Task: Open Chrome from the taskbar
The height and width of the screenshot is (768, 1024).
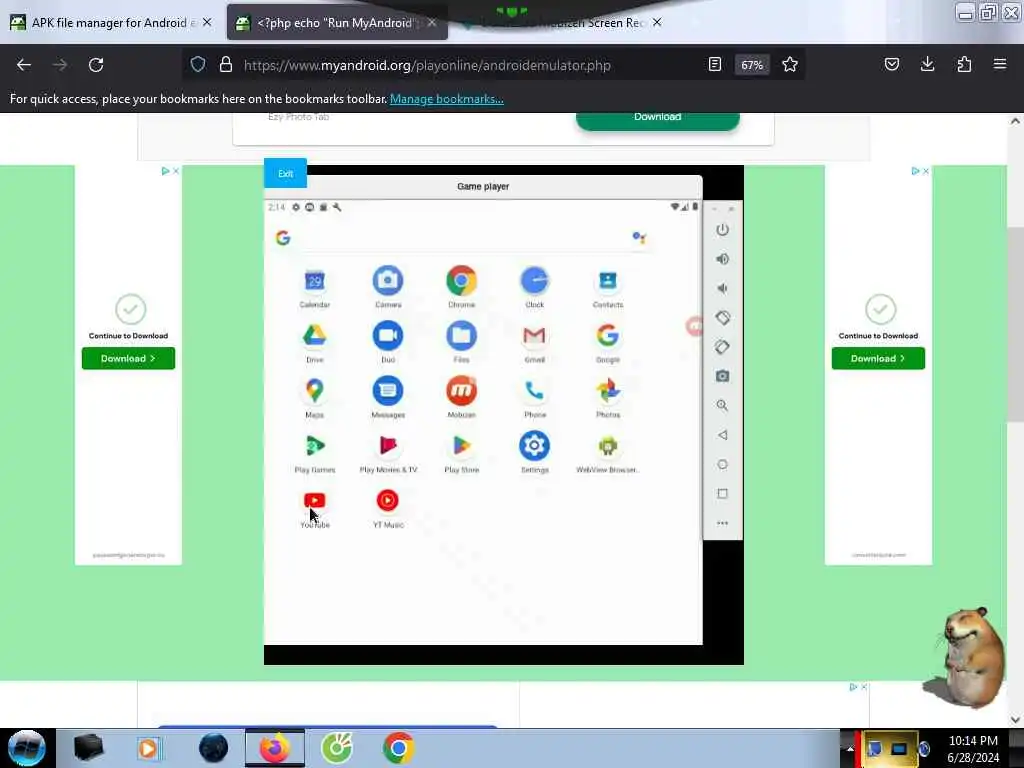Action: (398, 748)
